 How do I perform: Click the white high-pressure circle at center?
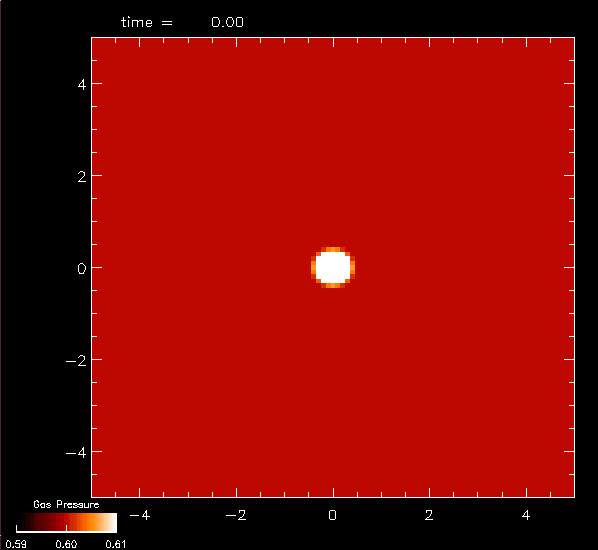click(333, 267)
